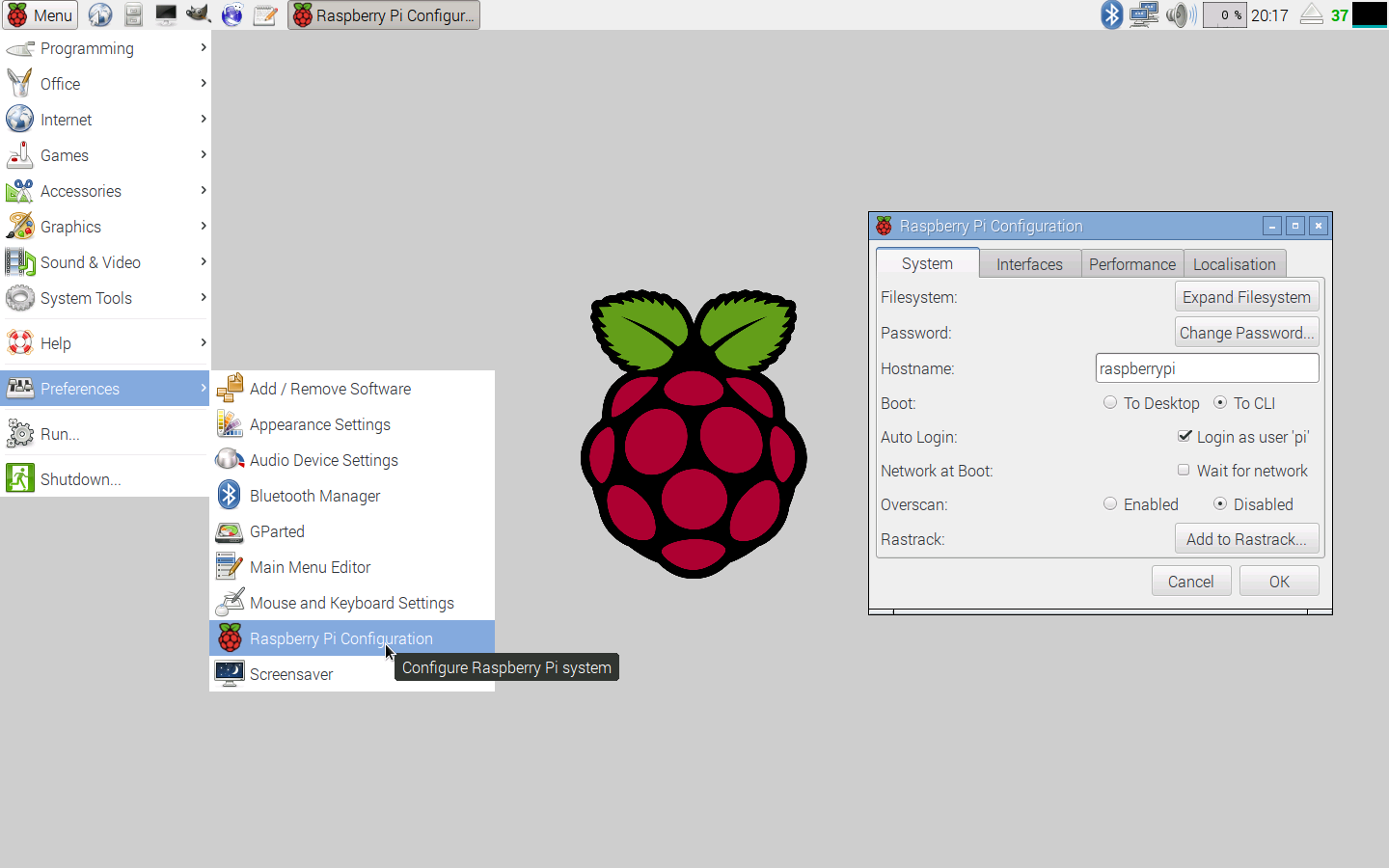
Task: Expand the Preferences submenu in the Menu
Action: coord(81,388)
